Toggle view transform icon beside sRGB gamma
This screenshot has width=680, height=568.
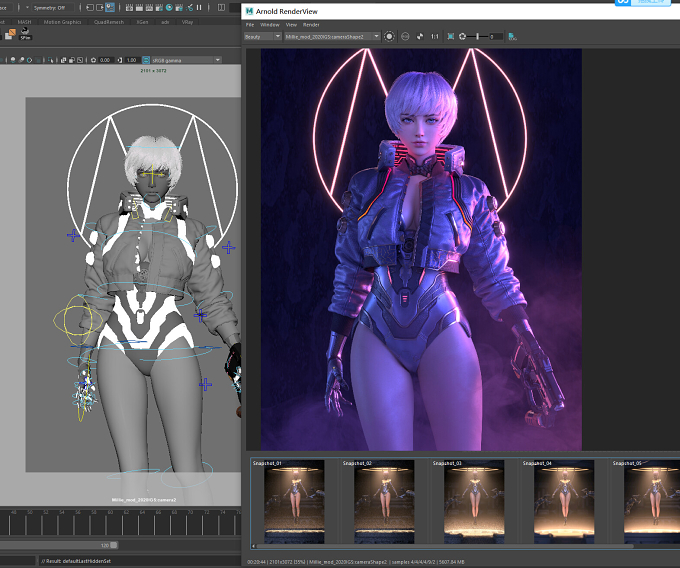pyautogui.click(x=146, y=60)
